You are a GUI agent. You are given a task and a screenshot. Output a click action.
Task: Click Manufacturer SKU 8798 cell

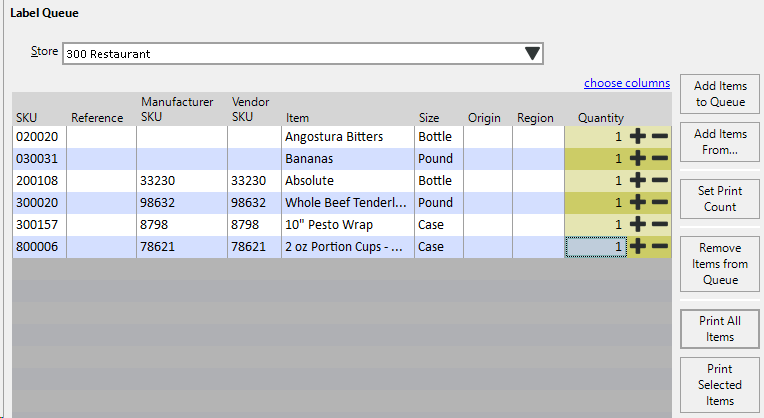[x=182, y=225]
